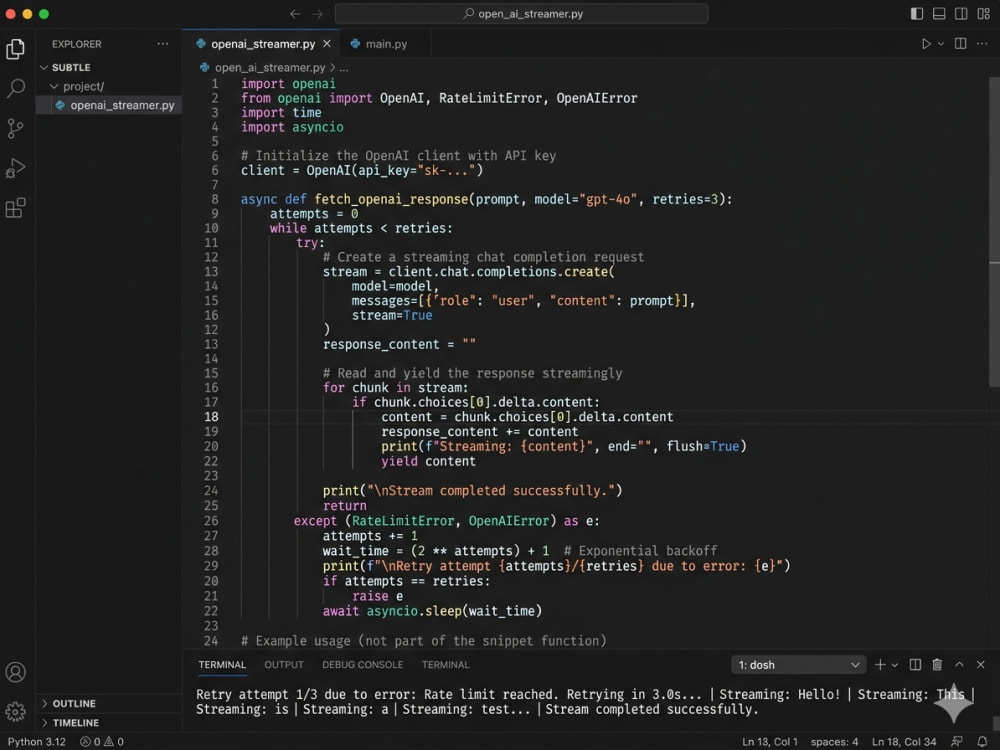
Task: Click 'Ln 18, Col 34' cursor position
Action: tap(904, 742)
